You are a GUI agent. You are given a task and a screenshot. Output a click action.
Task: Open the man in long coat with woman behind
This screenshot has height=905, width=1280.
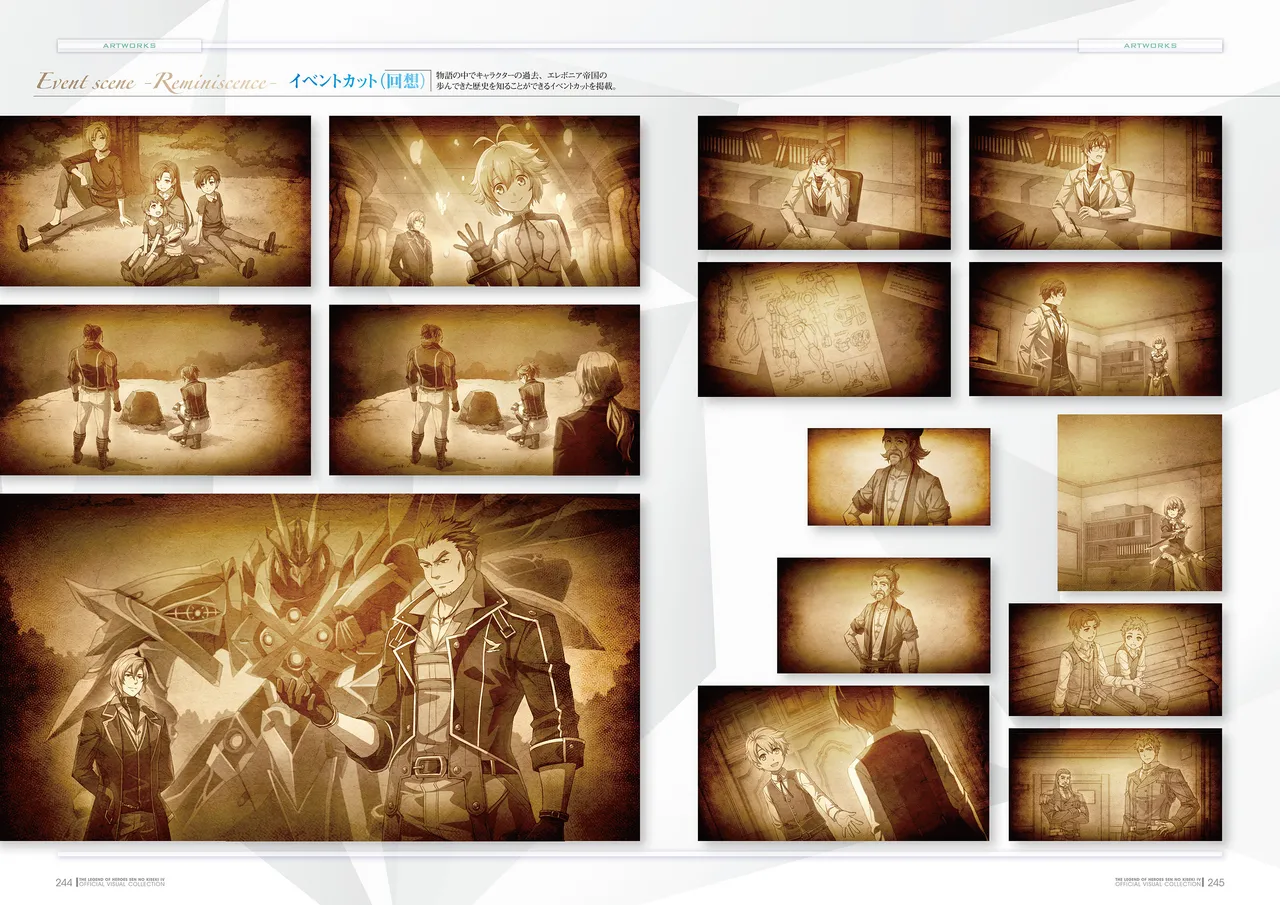click(1095, 329)
